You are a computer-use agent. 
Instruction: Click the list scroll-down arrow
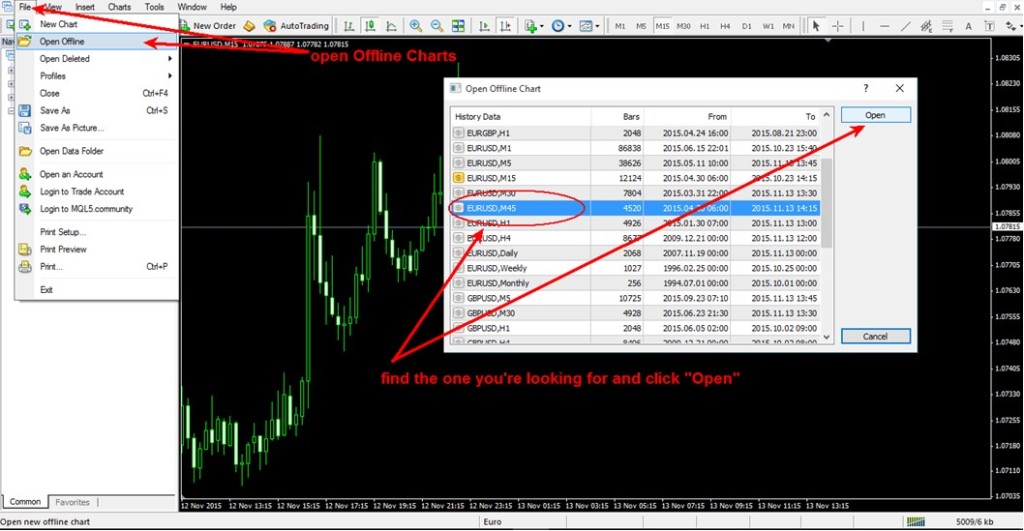tap(826, 337)
